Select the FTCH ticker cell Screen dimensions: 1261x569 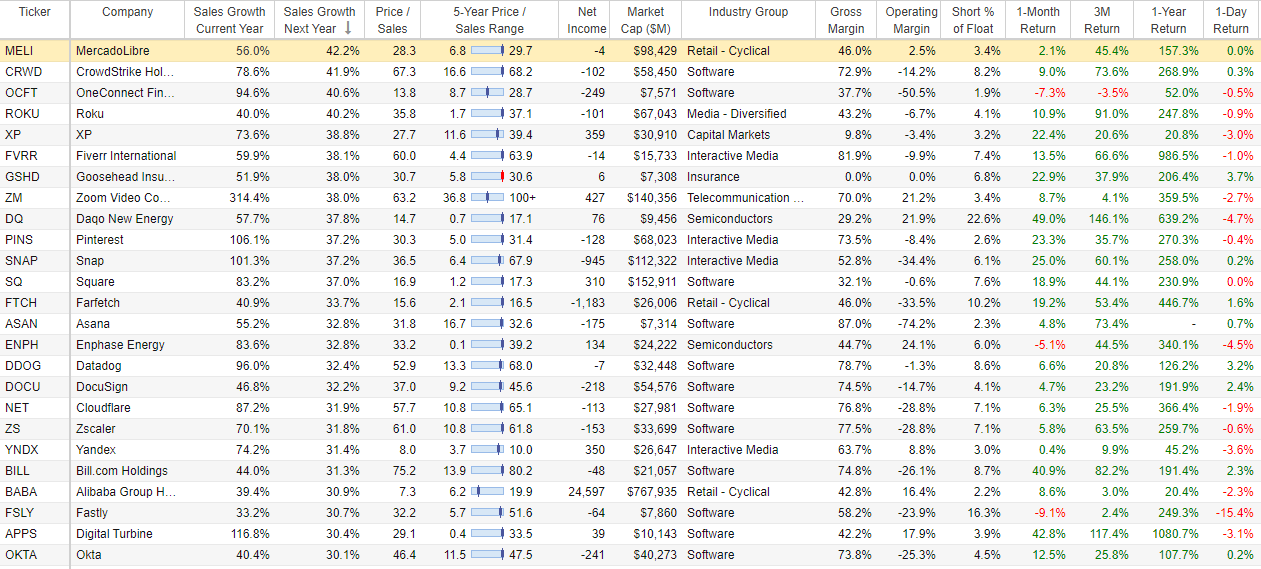(20, 303)
